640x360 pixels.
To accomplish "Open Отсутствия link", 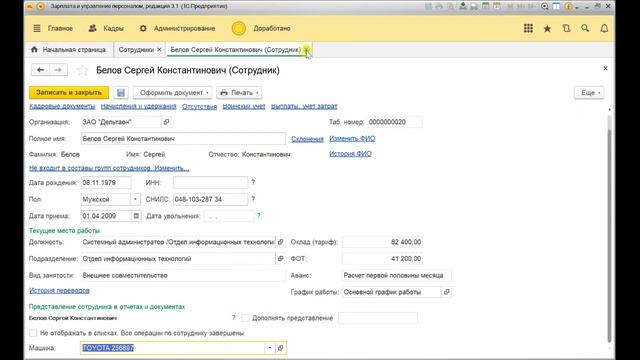I will tap(200, 106).
